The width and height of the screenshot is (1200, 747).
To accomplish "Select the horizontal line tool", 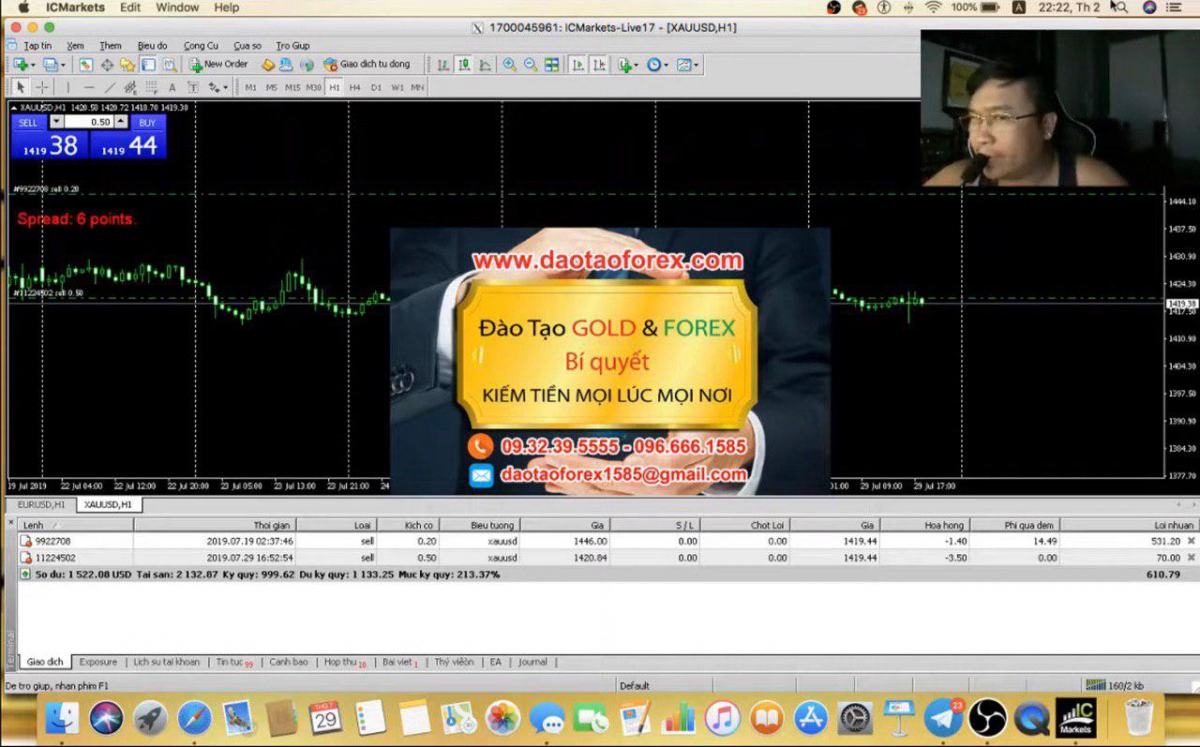I will (88, 88).
